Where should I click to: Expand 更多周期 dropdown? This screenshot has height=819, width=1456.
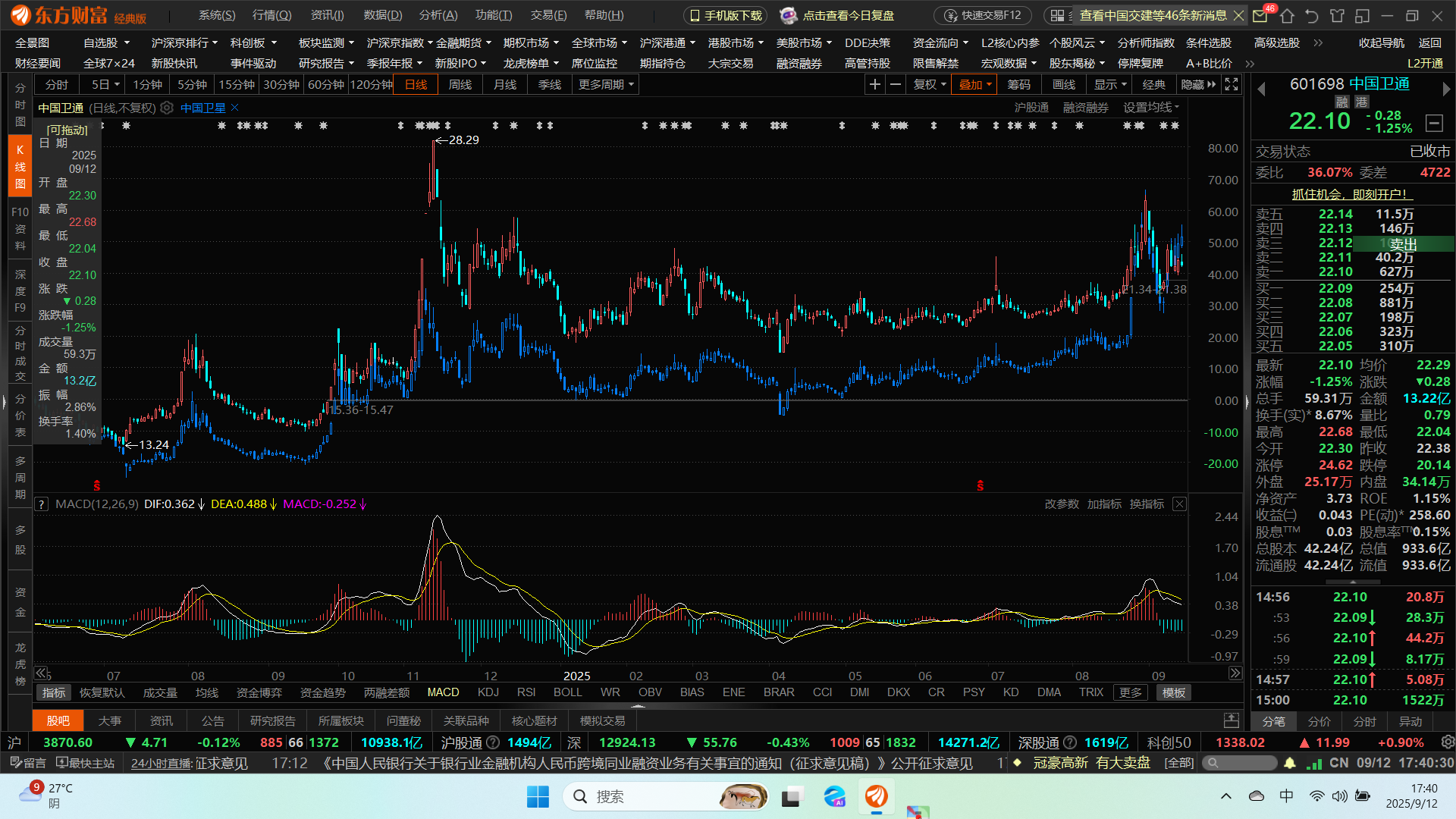coord(606,84)
